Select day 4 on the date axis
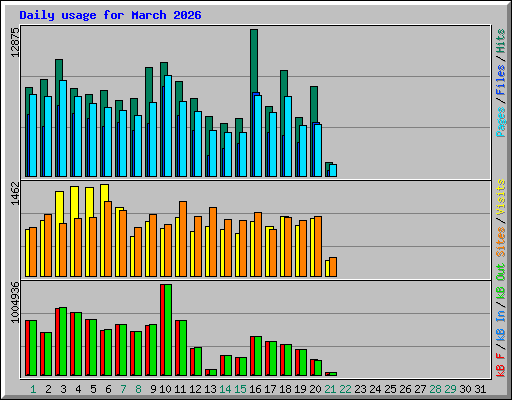Screen dimensions: 512x400 pyautogui.click(x=78, y=389)
